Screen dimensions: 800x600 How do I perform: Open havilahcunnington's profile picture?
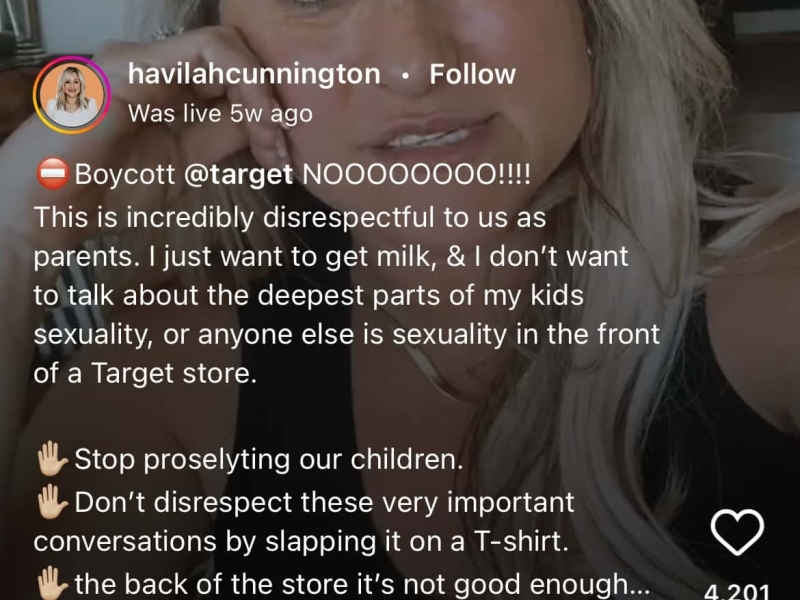pos(72,95)
